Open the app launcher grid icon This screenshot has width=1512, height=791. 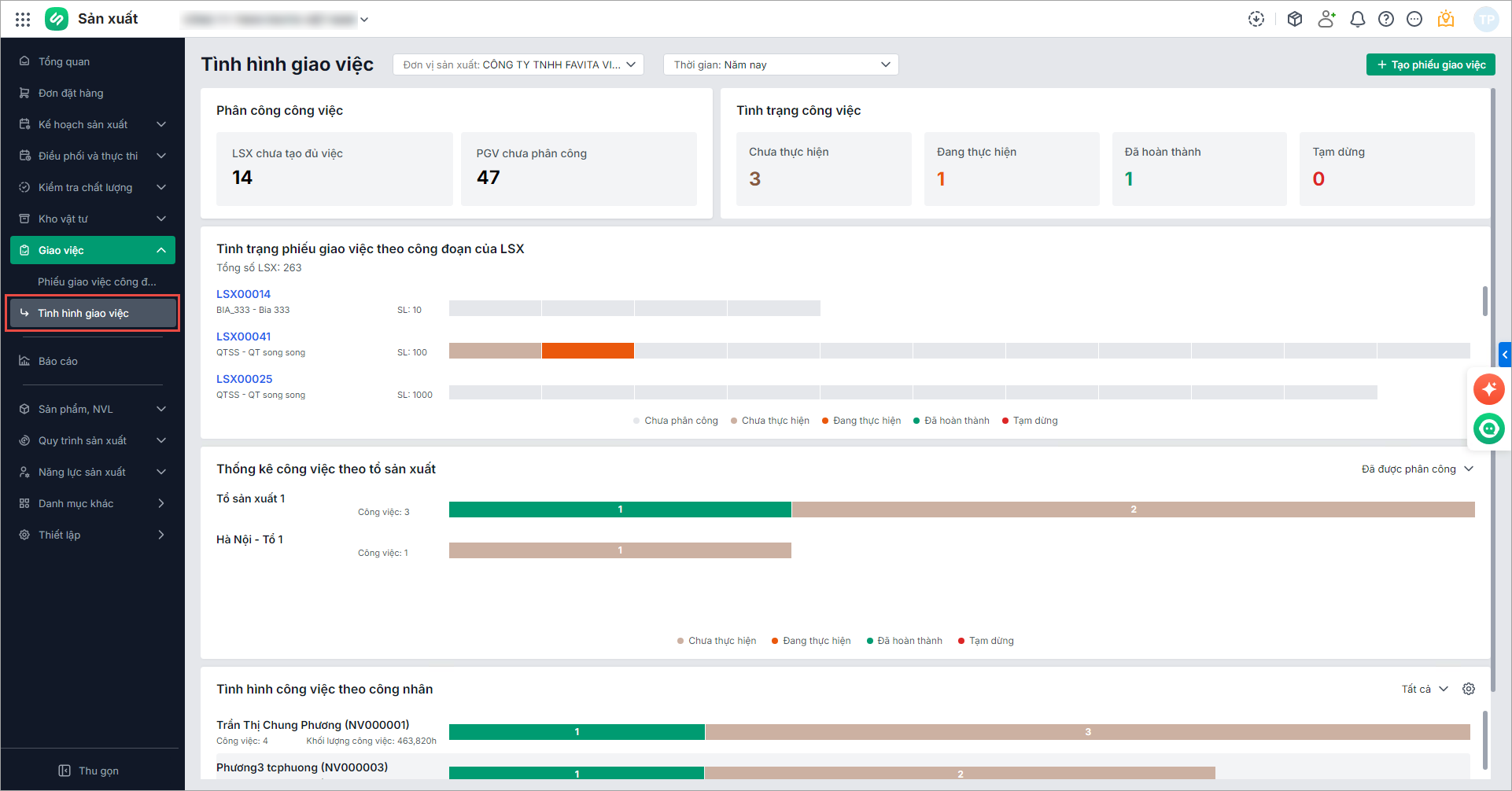(23, 19)
